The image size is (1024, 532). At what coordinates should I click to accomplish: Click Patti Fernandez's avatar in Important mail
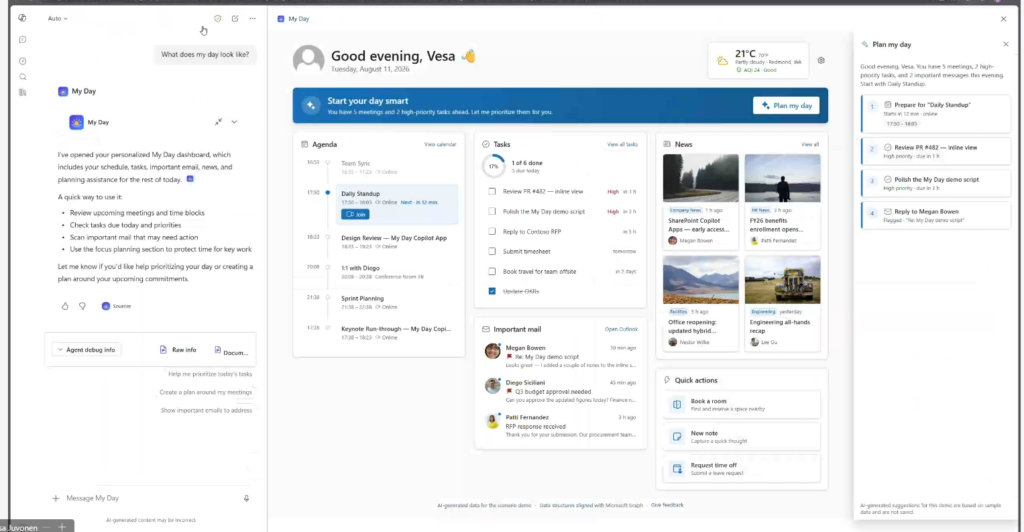point(492,420)
